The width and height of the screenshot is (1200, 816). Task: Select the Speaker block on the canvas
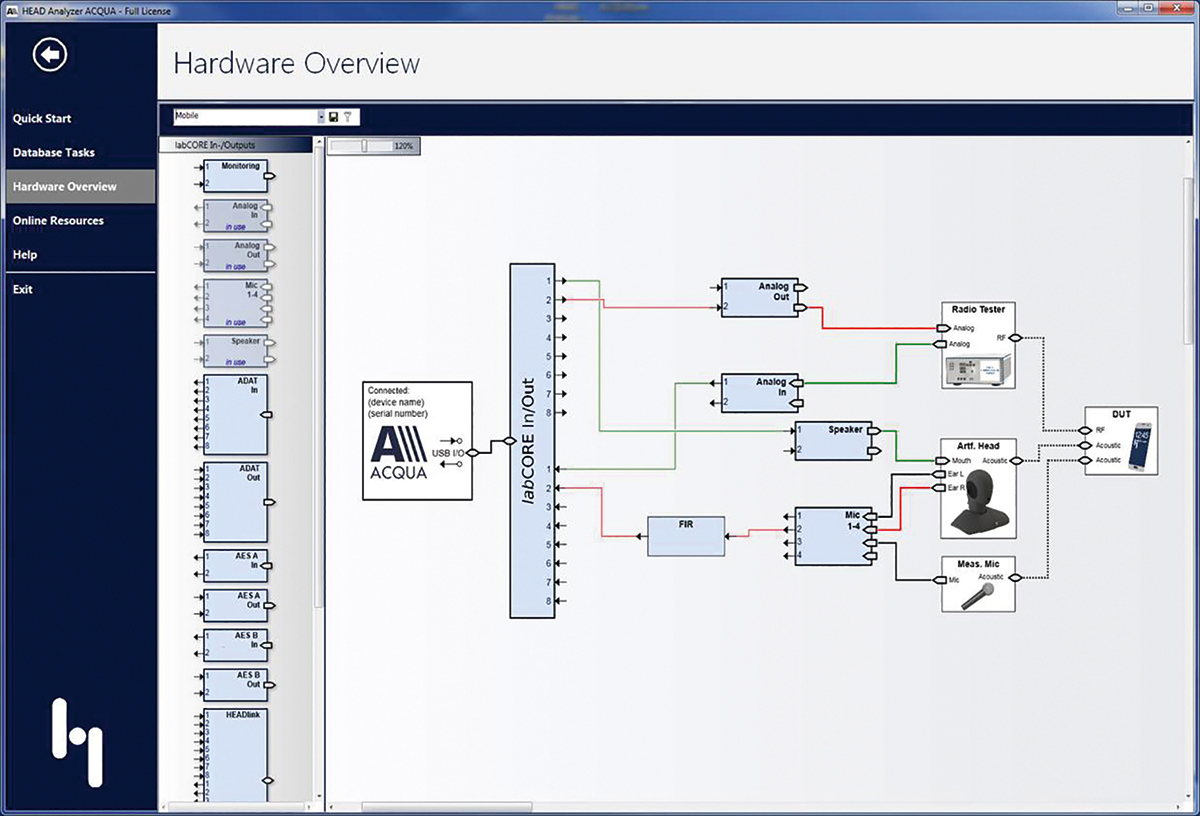pyautogui.click(x=833, y=441)
